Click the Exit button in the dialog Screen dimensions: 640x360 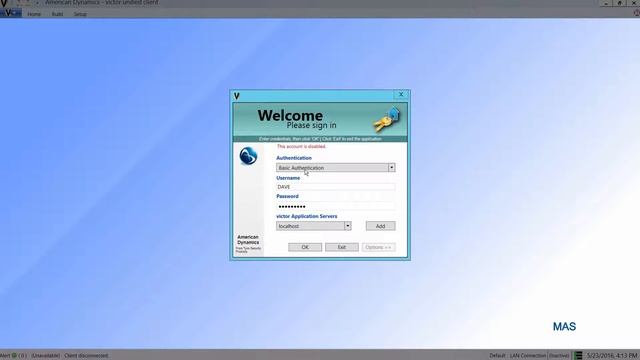coord(342,247)
